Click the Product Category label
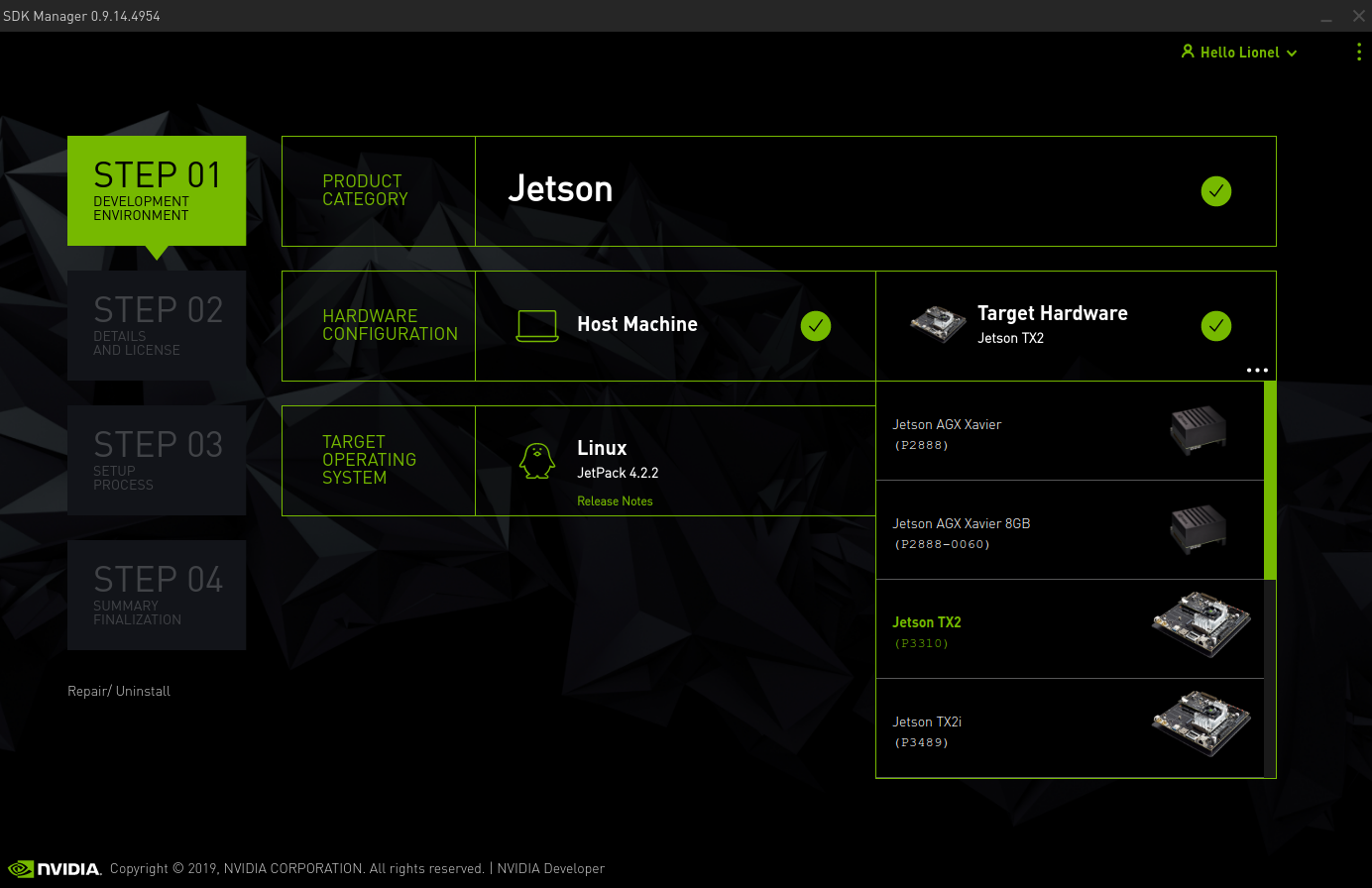The height and width of the screenshot is (888, 1372). [365, 190]
